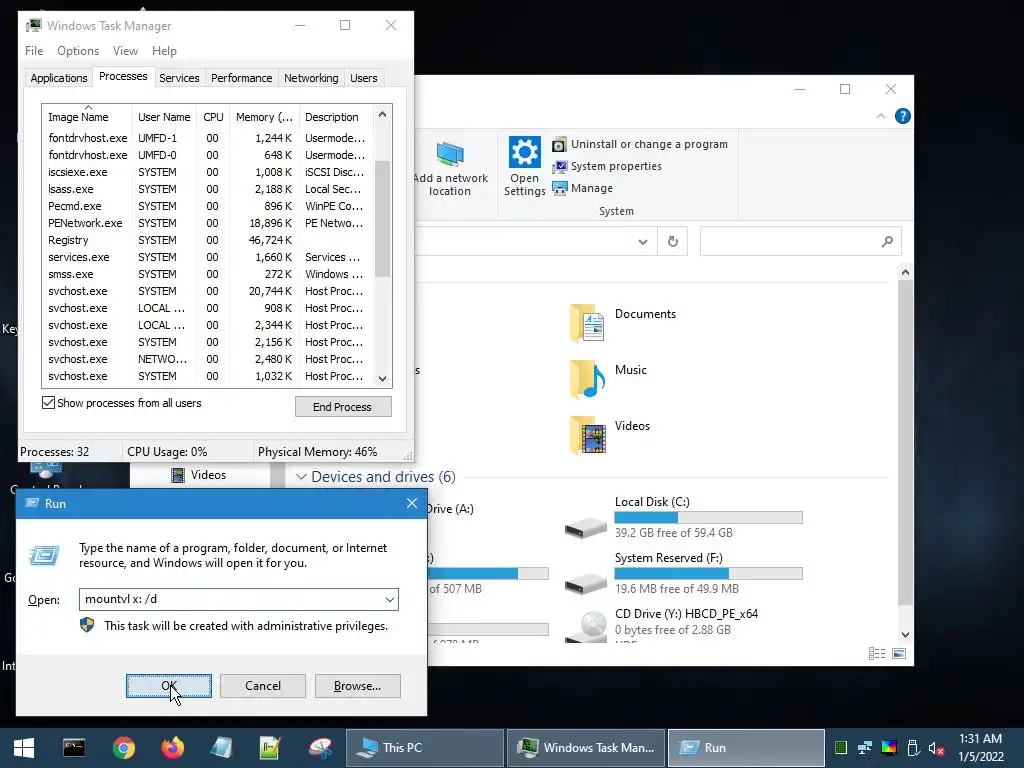This screenshot has width=1024, height=768.
Task: Click Uninstall or change a program
Action: [640, 144]
